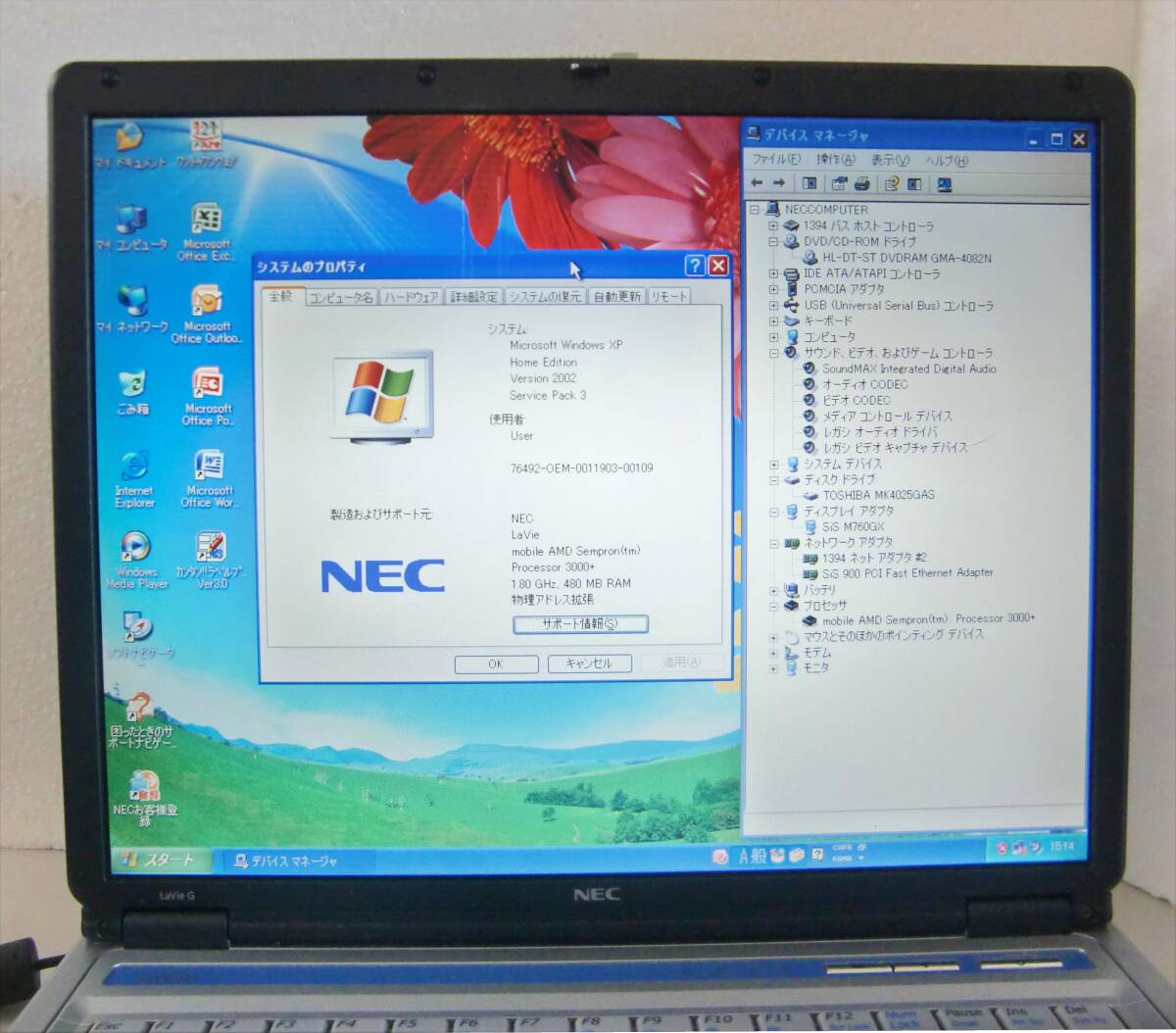Switch to the 自動更新 tab
Image resolution: width=1176 pixels, height=1033 pixels.
pyautogui.click(x=617, y=297)
